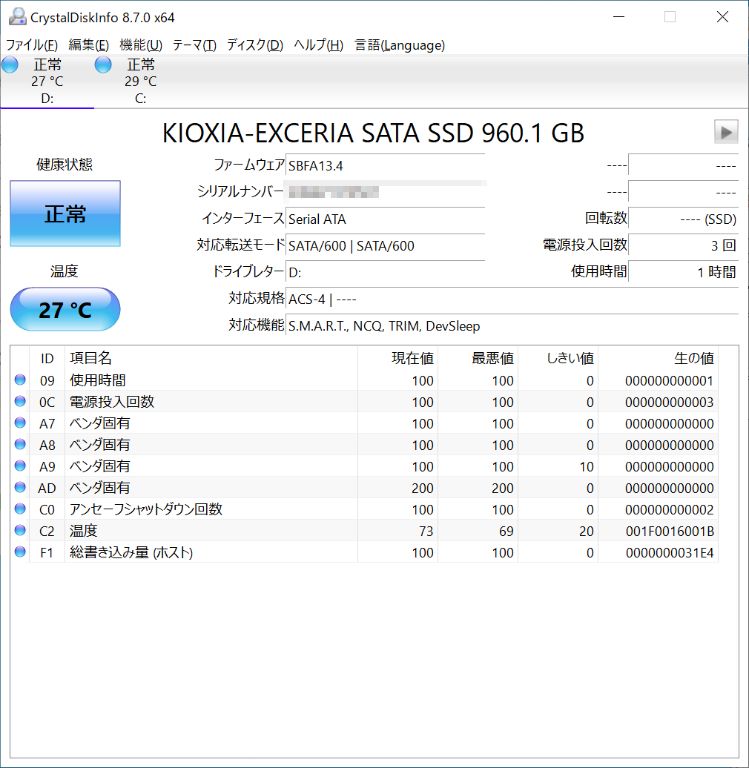
Task: Click the next disk arrow button
Action: 726,132
